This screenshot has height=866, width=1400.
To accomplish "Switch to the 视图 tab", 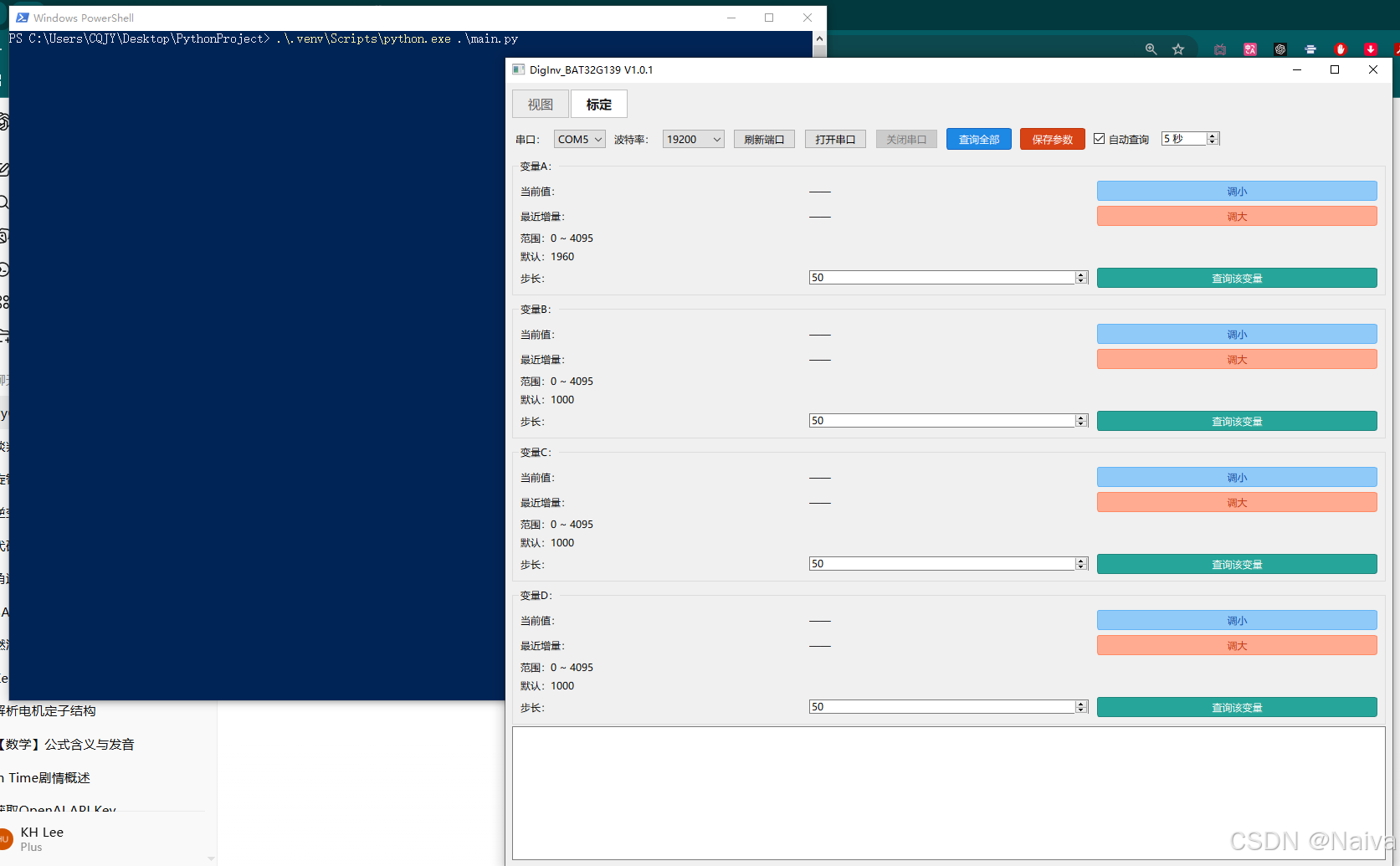I will (541, 104).
